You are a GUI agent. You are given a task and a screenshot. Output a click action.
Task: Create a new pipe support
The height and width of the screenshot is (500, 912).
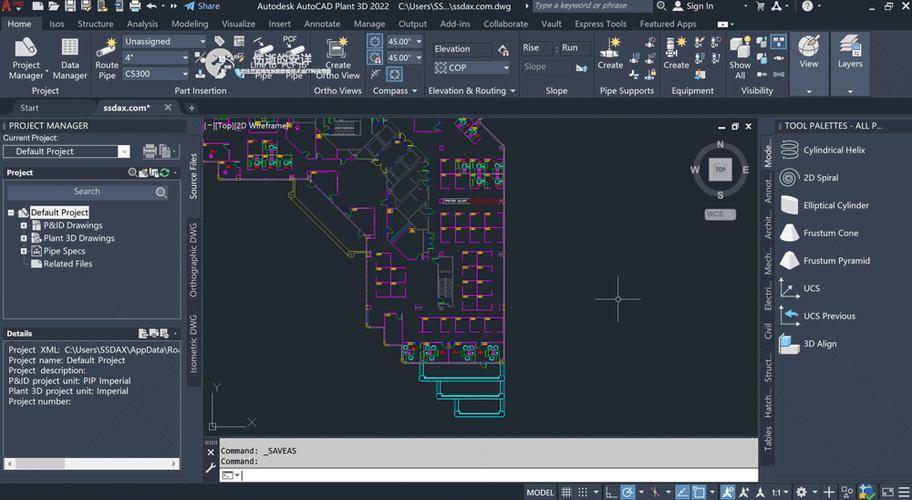(610, 51)
